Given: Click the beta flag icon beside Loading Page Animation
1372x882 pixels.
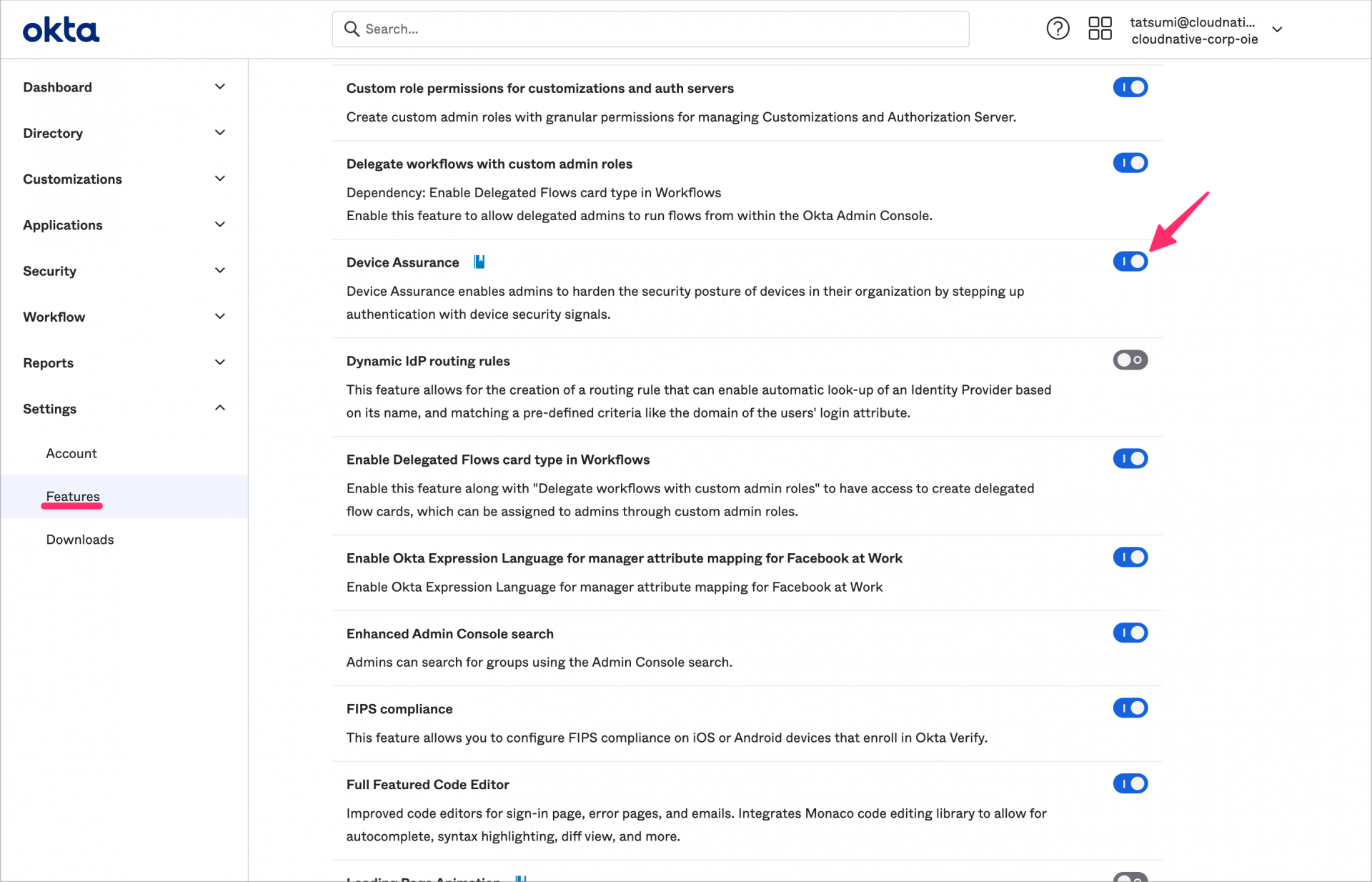Looking at the screenshot, I should point(520,878).
